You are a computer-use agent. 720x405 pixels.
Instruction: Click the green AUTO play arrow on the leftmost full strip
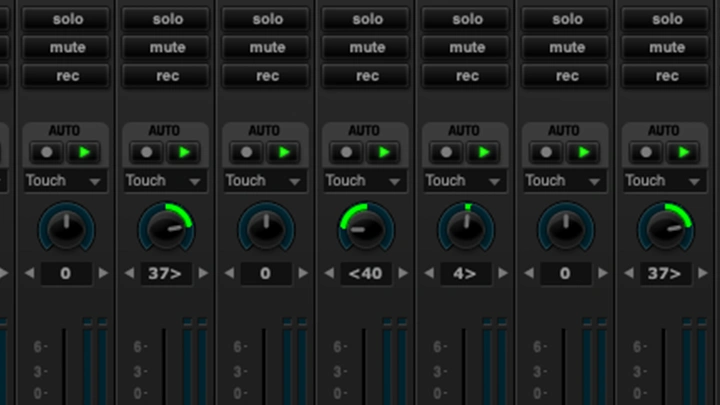coord(84,152)
